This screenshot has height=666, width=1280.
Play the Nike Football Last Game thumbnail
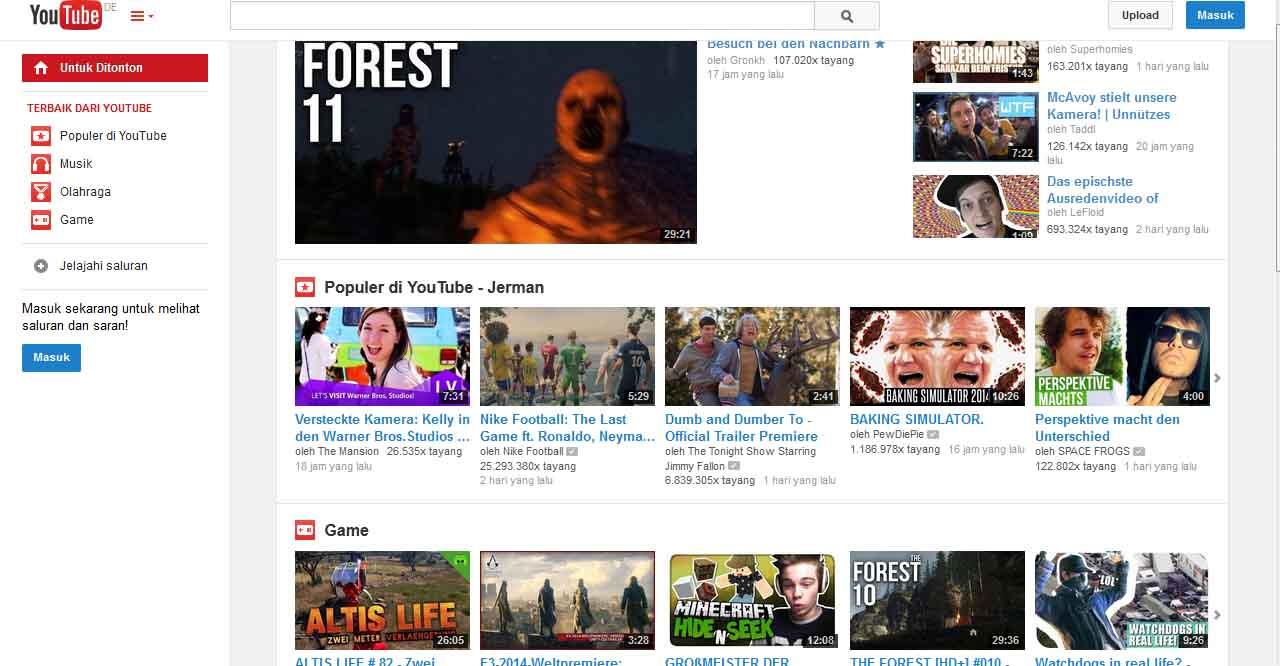click(567, 356)
